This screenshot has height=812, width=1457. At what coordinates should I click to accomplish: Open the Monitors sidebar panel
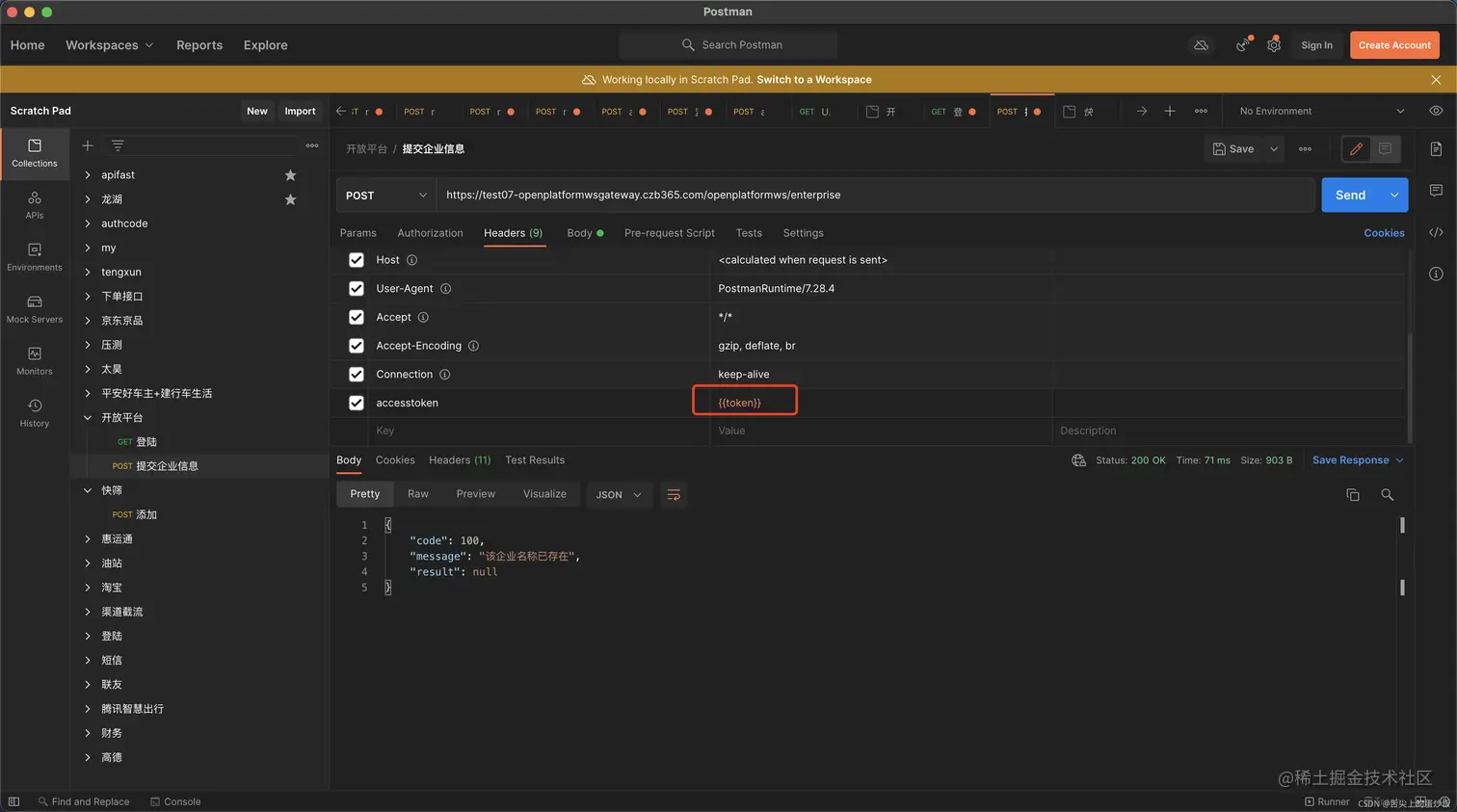click(35, 361)
